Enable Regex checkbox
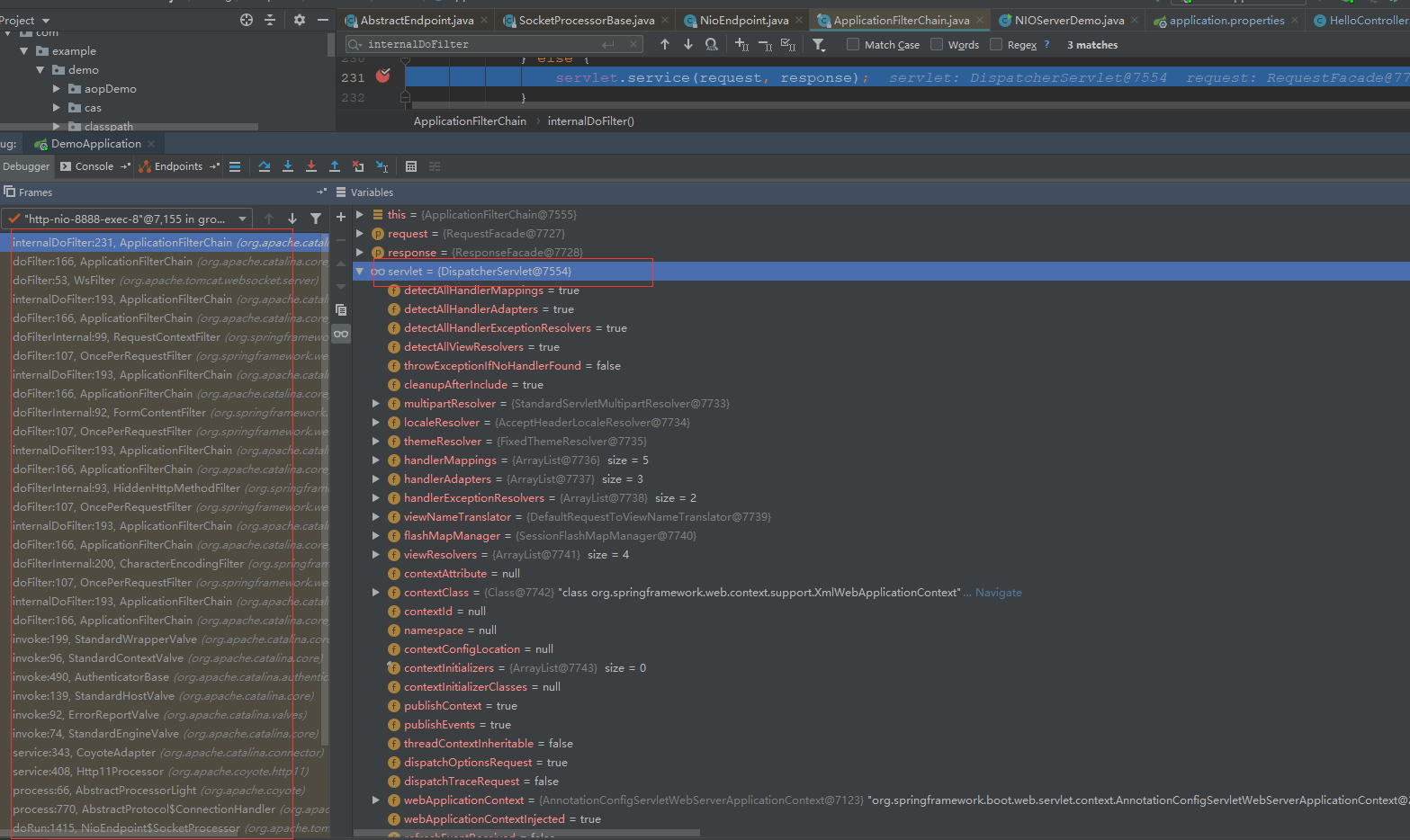 (x=996, y=44)
